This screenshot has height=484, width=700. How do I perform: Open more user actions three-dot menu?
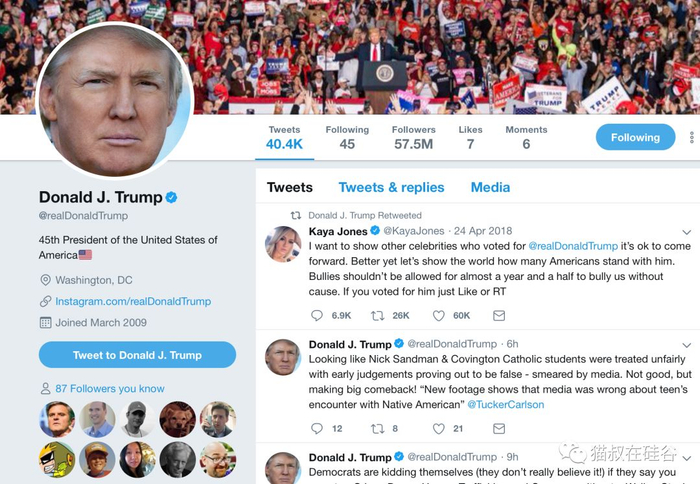pyautogui.click(x=692, y=138)
